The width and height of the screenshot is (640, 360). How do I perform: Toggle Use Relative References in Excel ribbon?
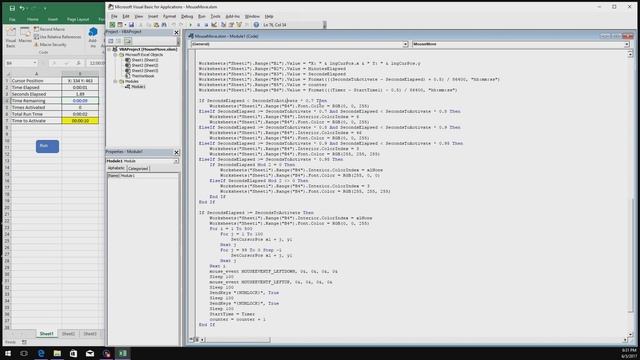click(x=57, y=37)
